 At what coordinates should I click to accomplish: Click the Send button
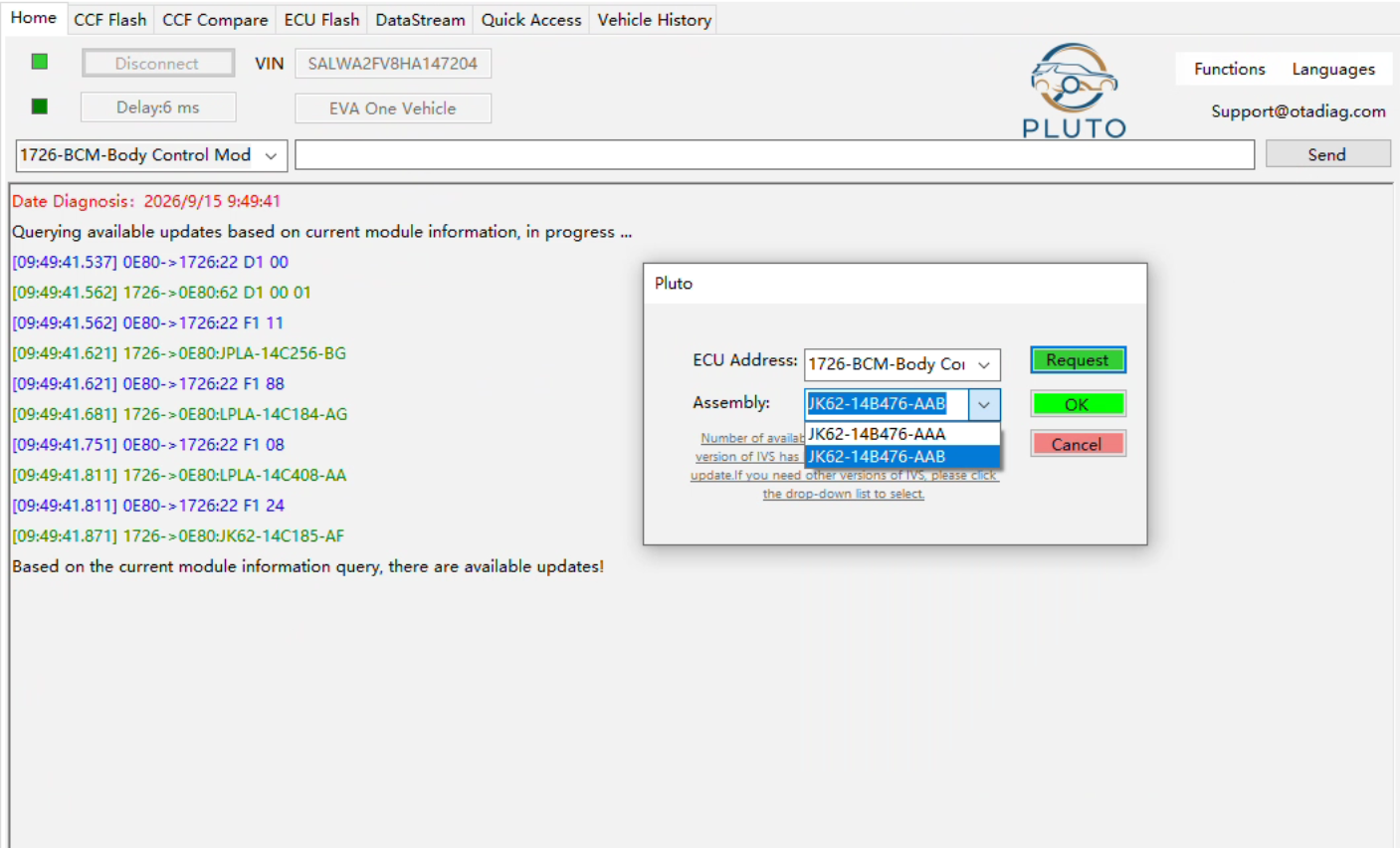(1327, 154)
